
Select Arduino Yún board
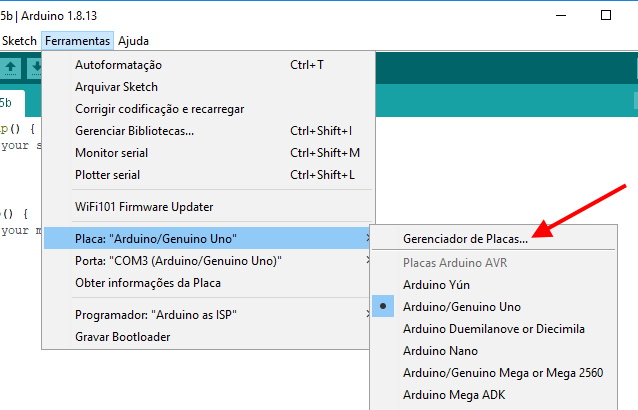(x=494, y=284)
